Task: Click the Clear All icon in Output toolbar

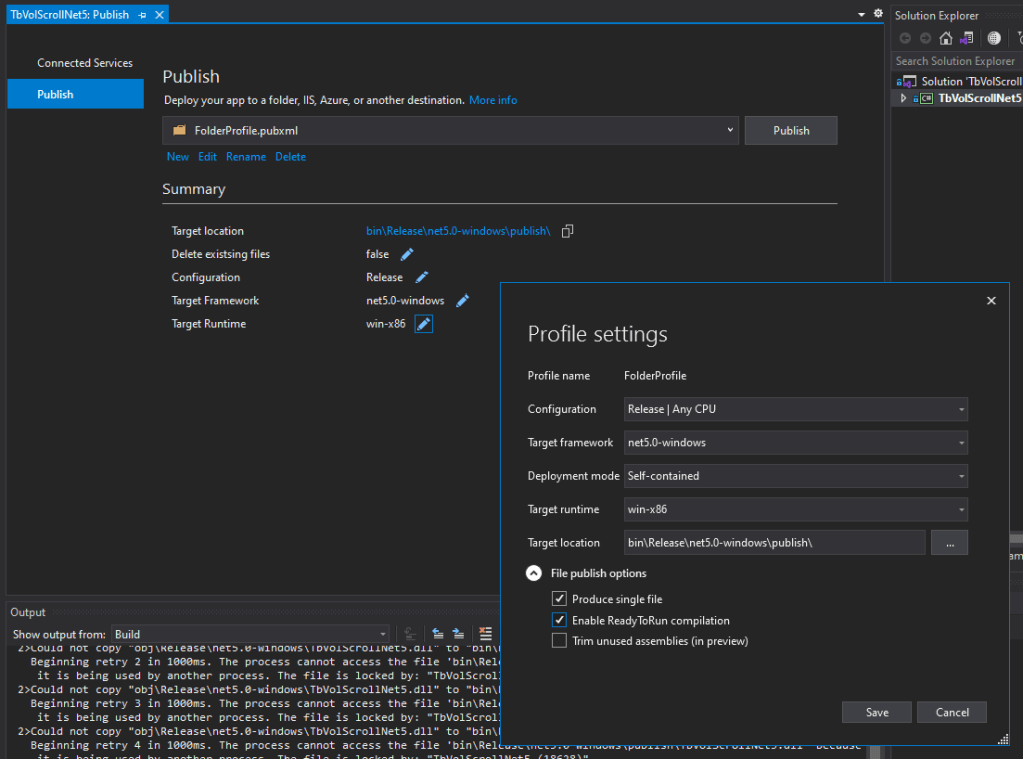Action: point(486,633)
